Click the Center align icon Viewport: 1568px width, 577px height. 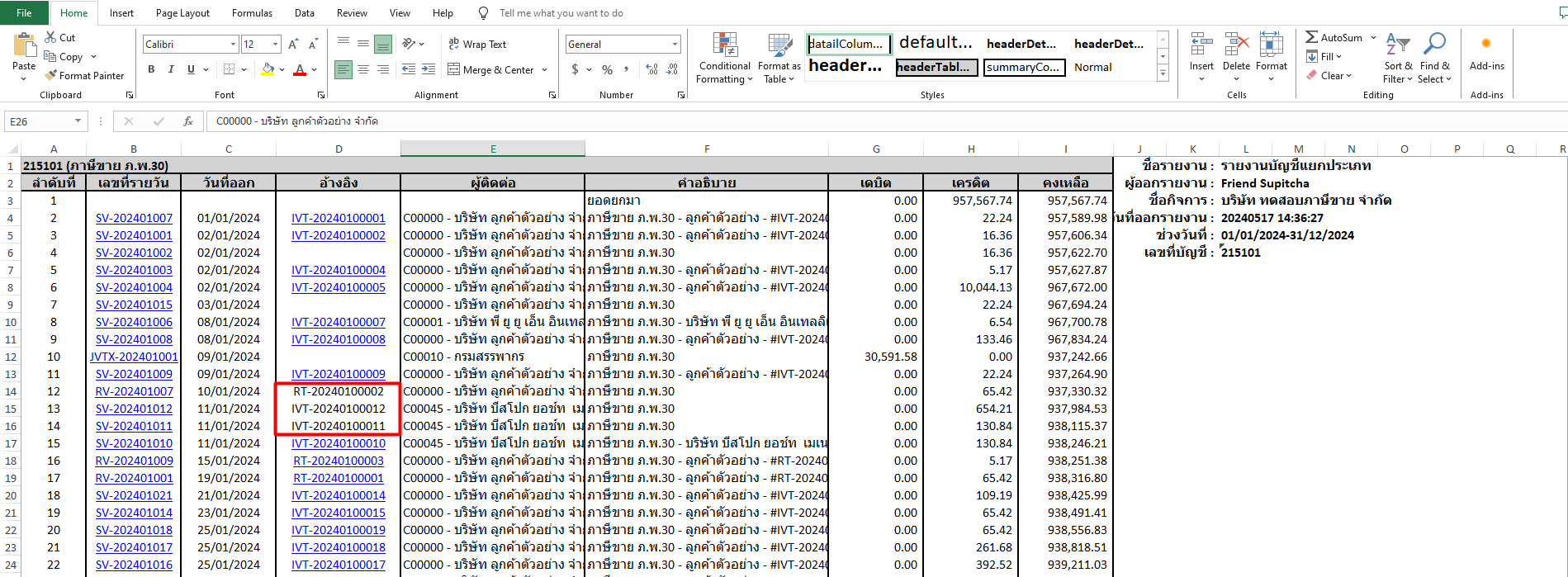click(x=363, y=69)
